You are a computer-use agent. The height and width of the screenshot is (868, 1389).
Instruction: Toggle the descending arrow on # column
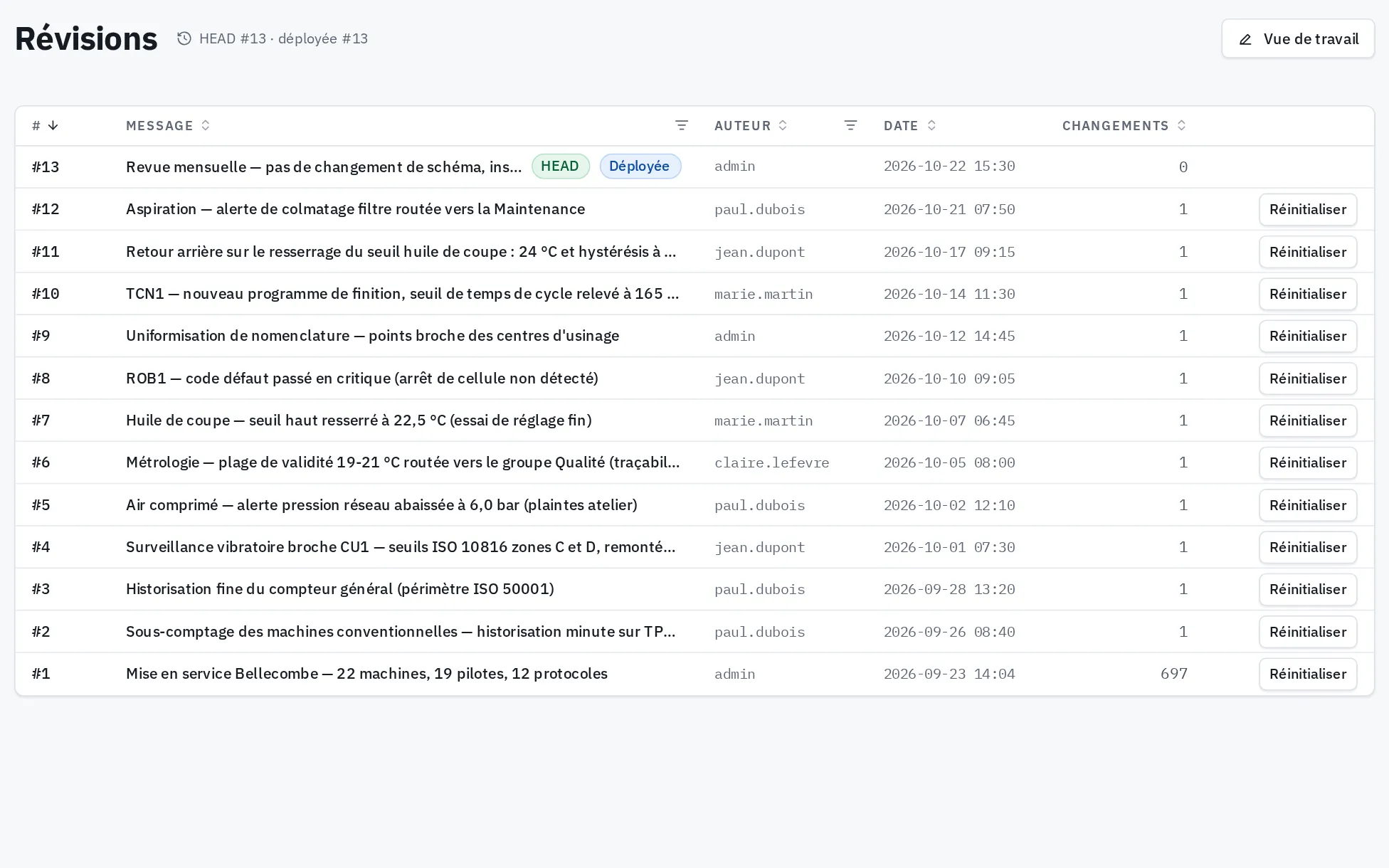tap(53, 125)
